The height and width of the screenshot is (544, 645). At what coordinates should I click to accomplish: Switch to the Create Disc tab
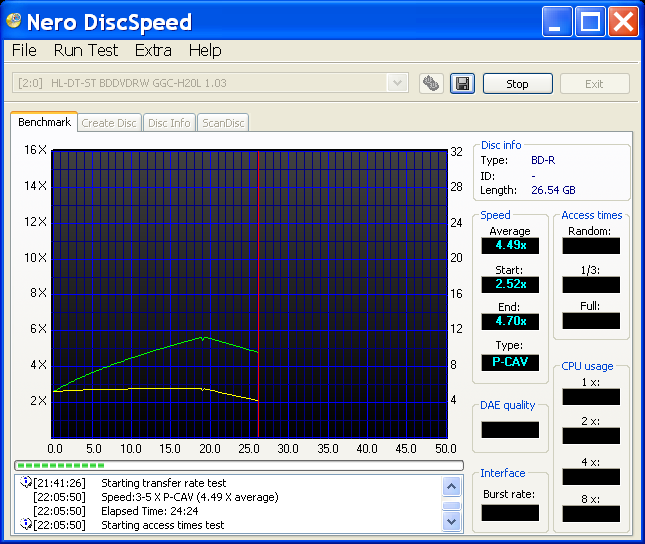(x=109, y=123)
